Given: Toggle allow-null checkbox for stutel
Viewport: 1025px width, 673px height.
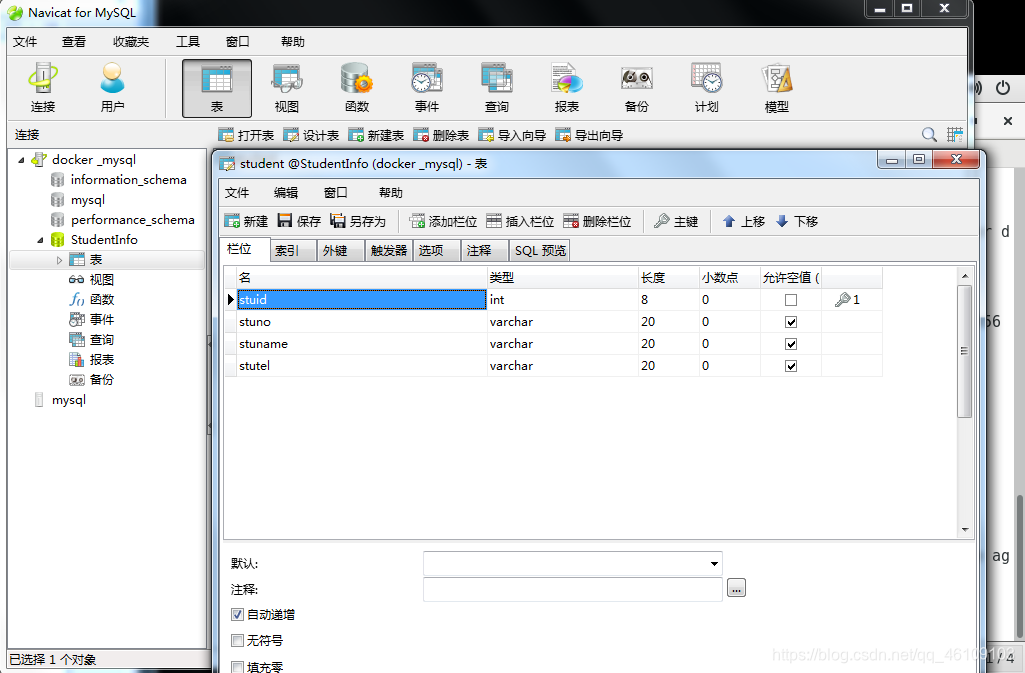Looking at the screenshot, I should (x=791, y=366).
